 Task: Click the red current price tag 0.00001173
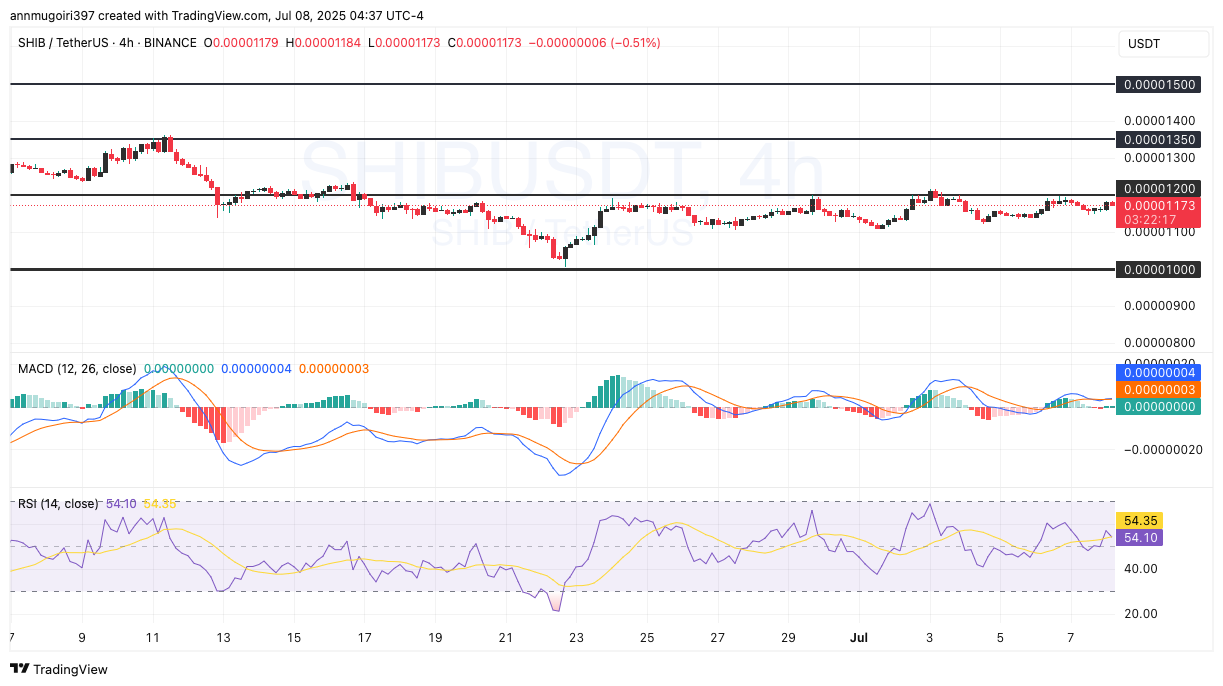click(x=1157, y=205)
